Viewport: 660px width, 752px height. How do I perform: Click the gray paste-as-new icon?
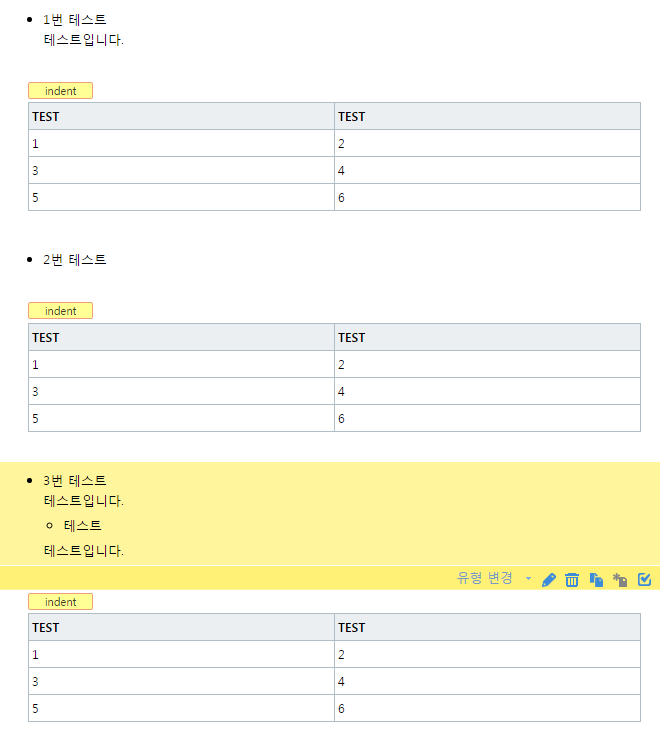point(620,580)
